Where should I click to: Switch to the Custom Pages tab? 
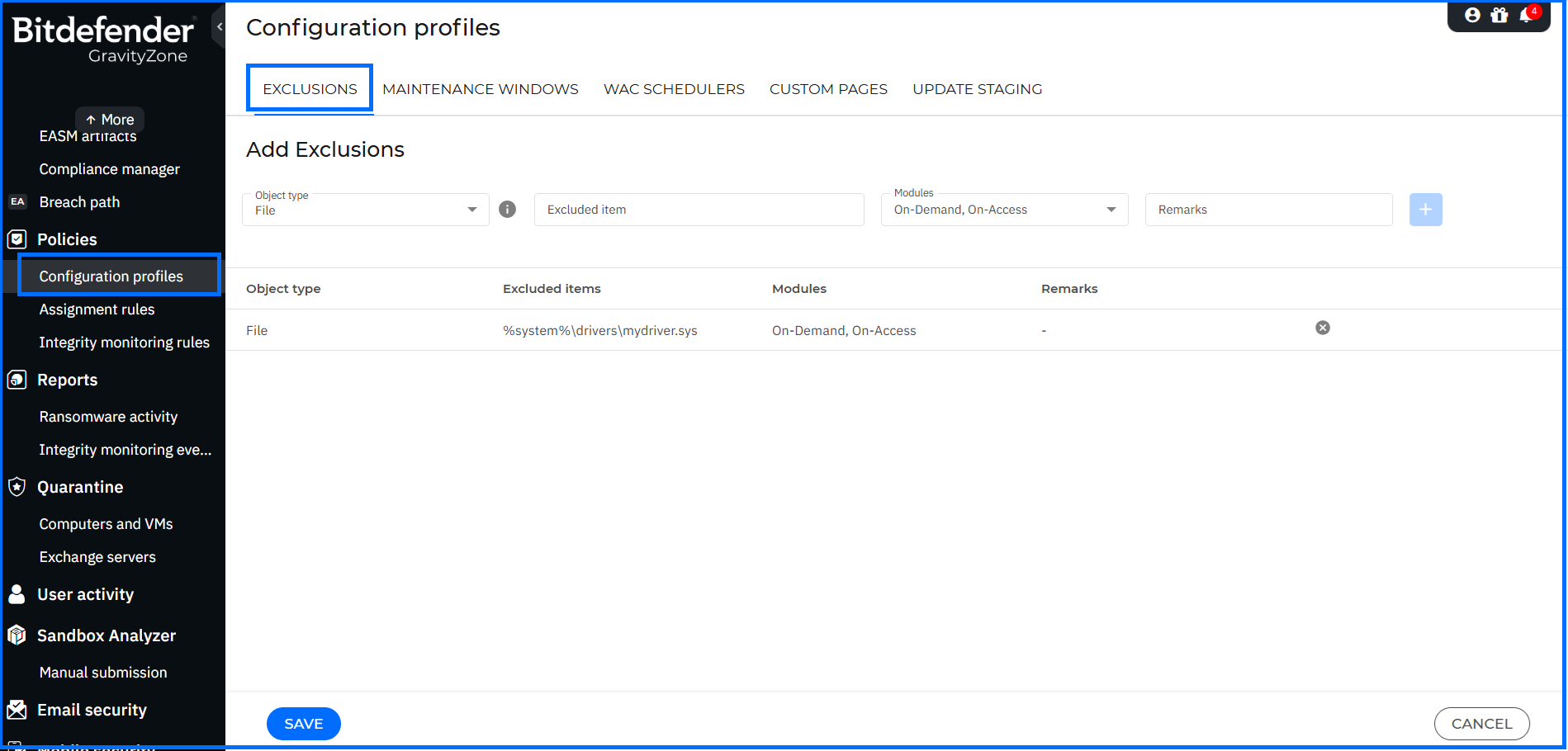pos(828,89)
